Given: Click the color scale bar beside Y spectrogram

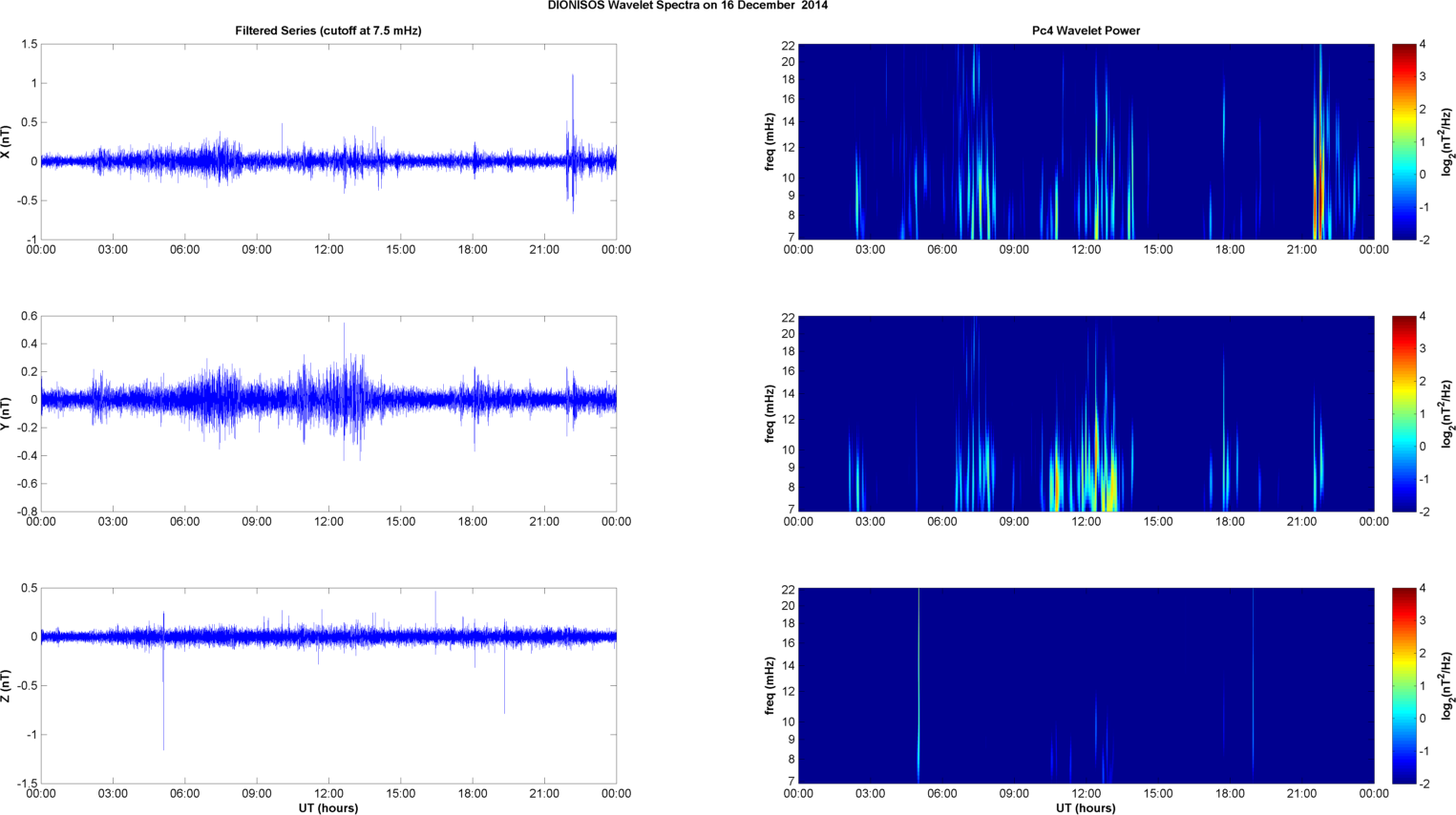Looking at the screenshot, I should point(1403,414).
